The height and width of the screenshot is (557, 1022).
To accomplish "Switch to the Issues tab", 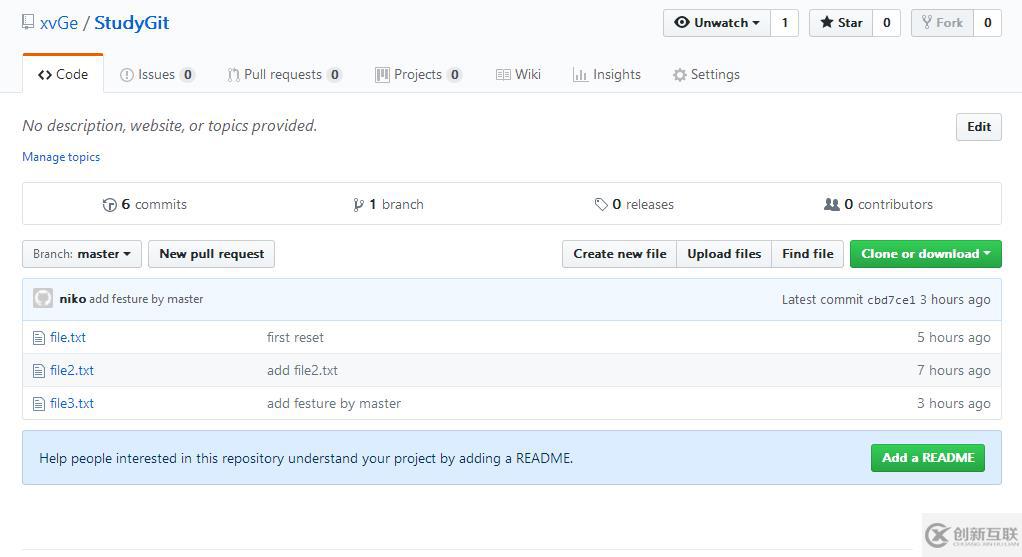I will (x=156, y=75).
